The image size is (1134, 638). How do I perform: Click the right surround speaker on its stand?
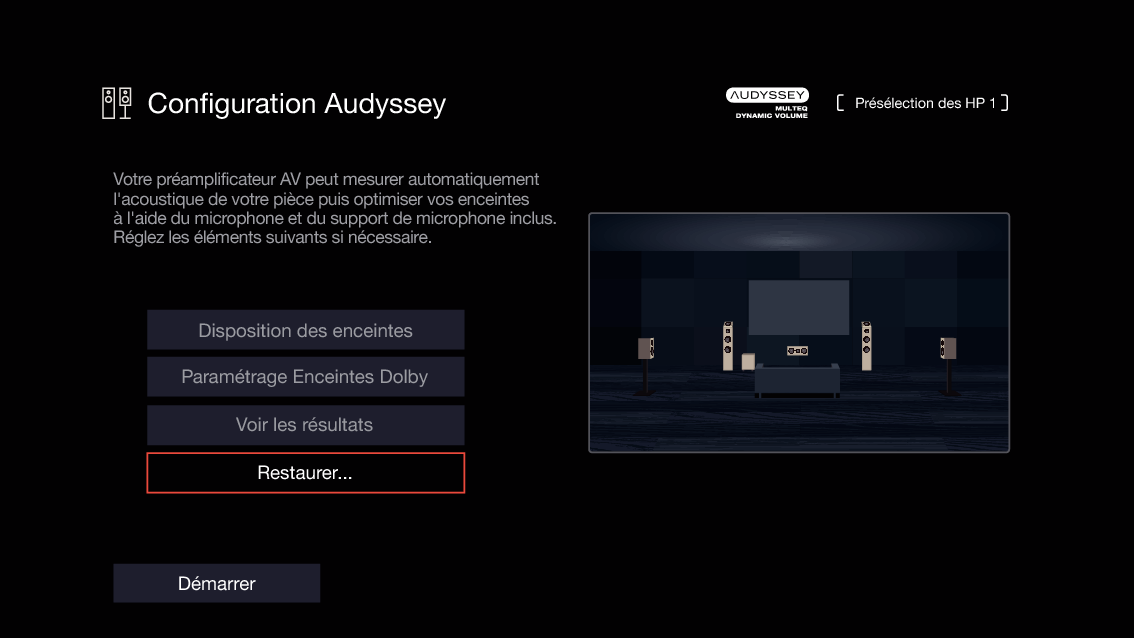(947, 347)
